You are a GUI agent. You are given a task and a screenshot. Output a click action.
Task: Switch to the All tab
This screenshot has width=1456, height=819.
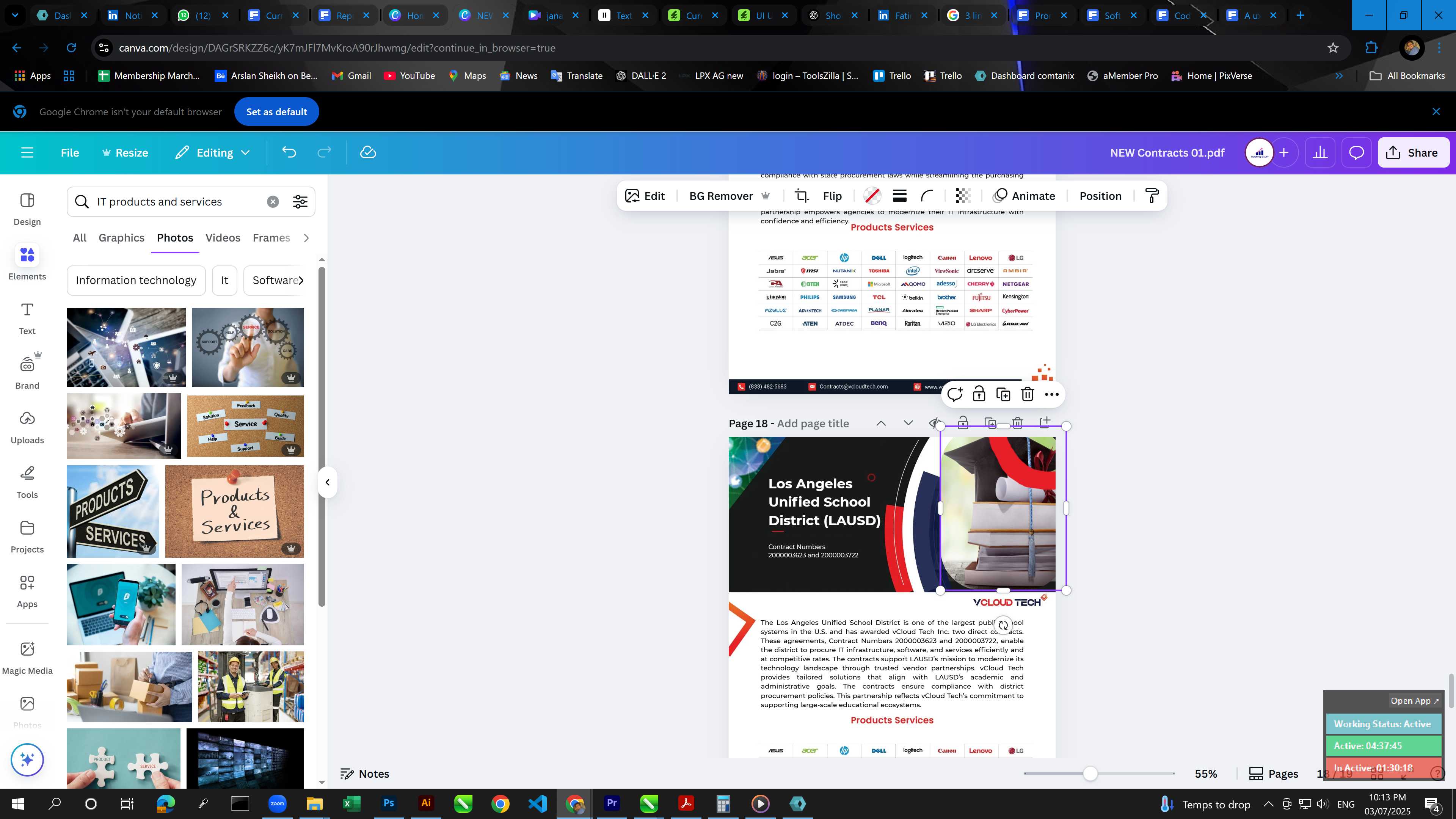80,238
